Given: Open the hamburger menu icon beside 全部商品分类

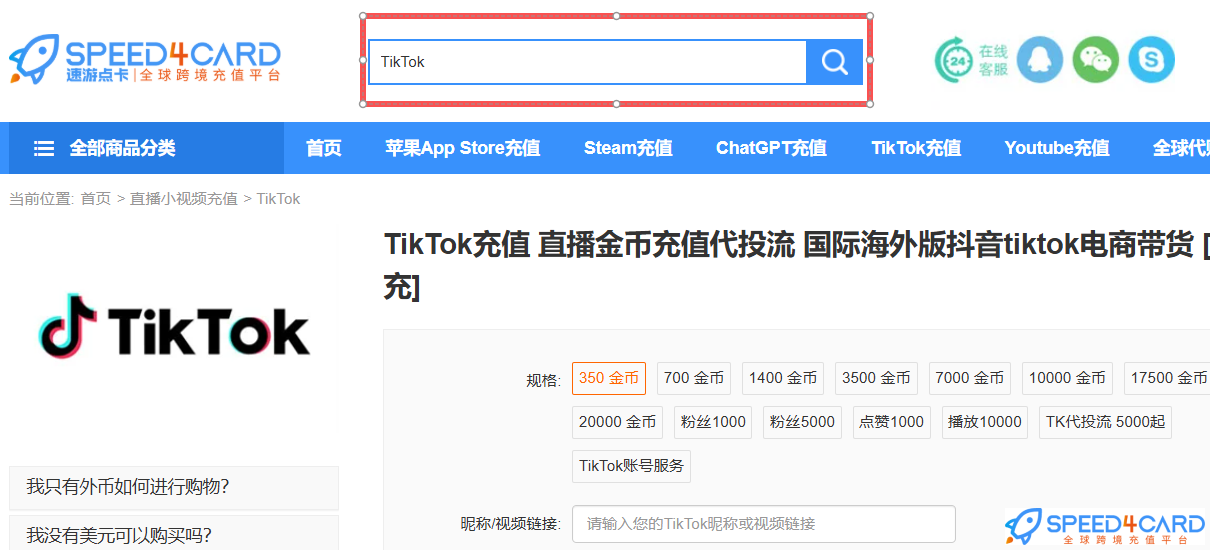Looking at the screenshot, I should pos(44,148).
